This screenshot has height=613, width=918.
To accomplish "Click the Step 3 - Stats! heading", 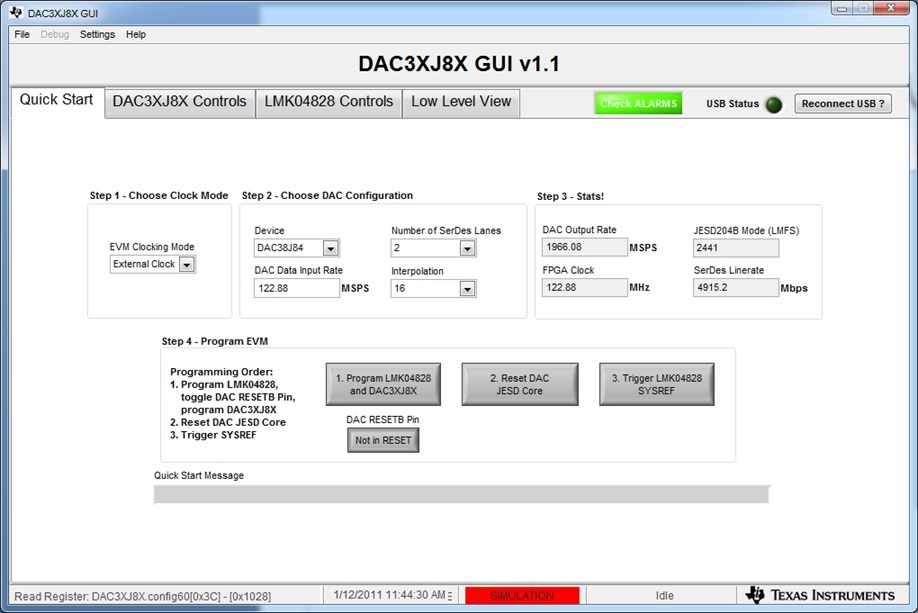I will pos(570,197).
